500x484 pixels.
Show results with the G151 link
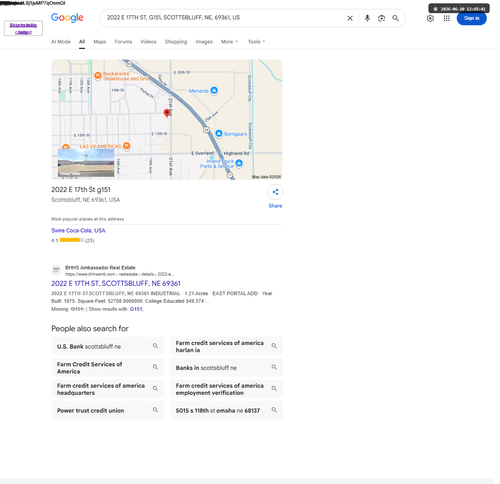pos(136,309)
